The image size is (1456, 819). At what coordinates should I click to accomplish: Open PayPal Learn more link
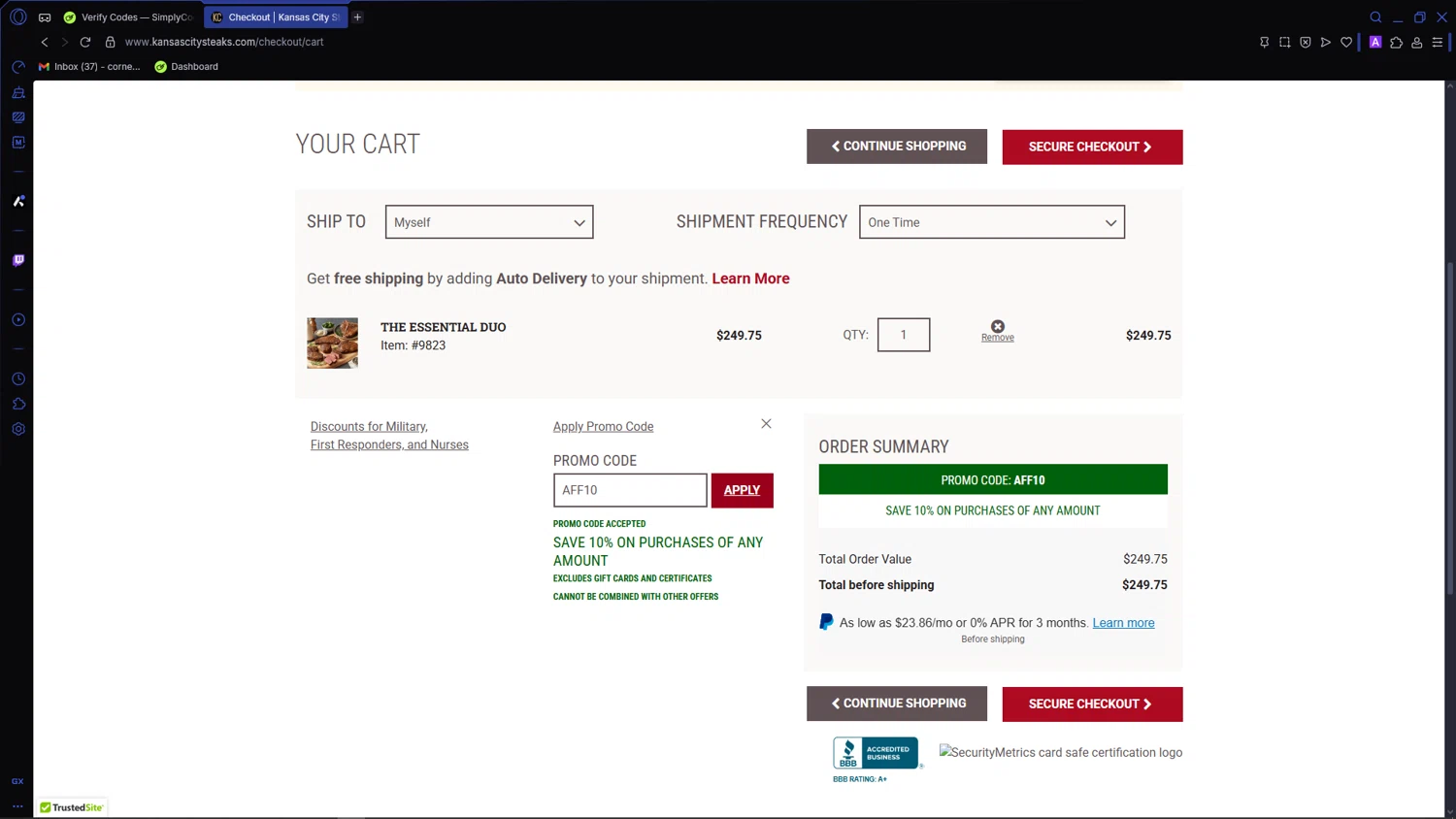coord(1123,623)
